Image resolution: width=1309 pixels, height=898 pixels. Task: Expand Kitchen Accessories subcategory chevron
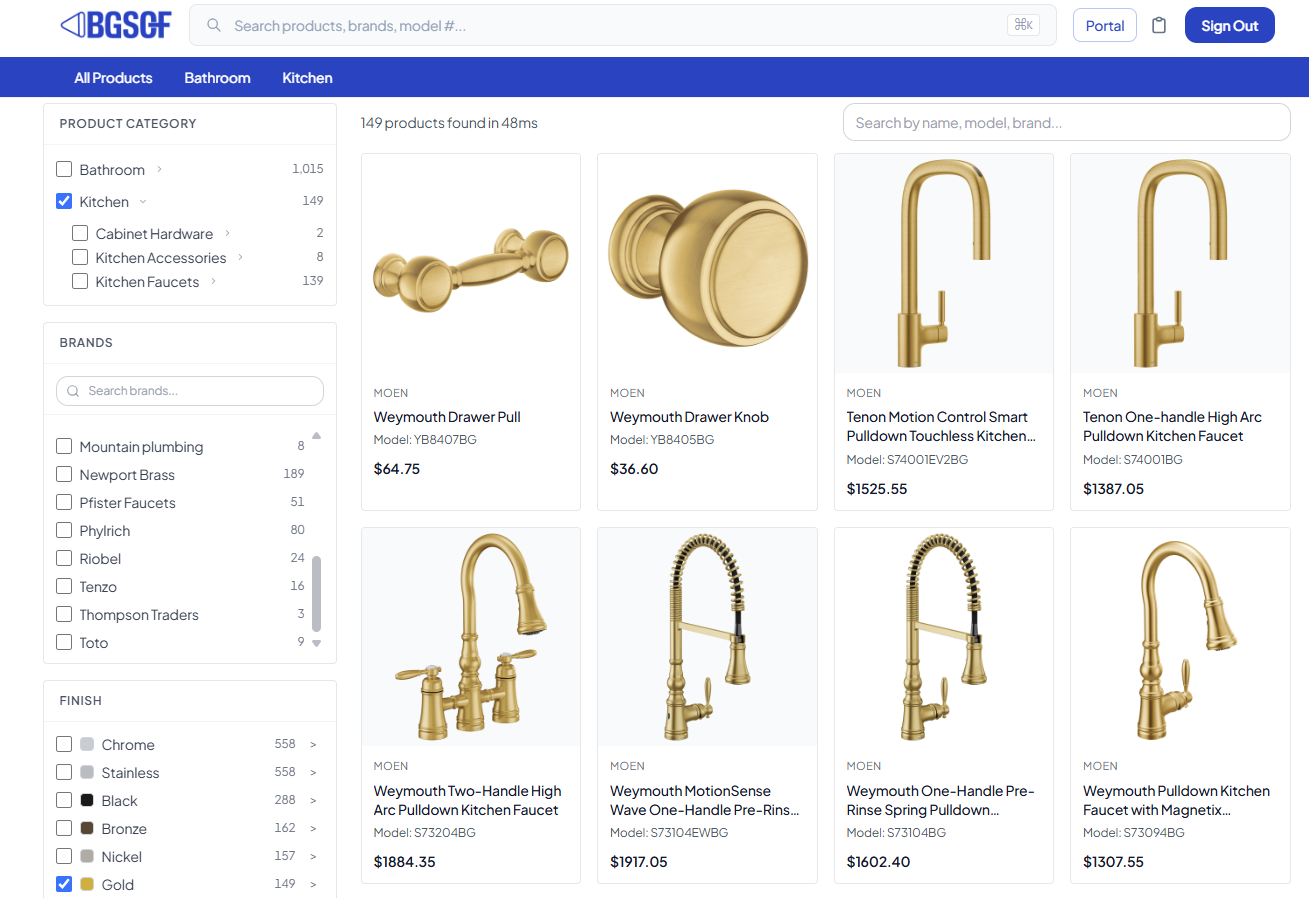(241, 257)
